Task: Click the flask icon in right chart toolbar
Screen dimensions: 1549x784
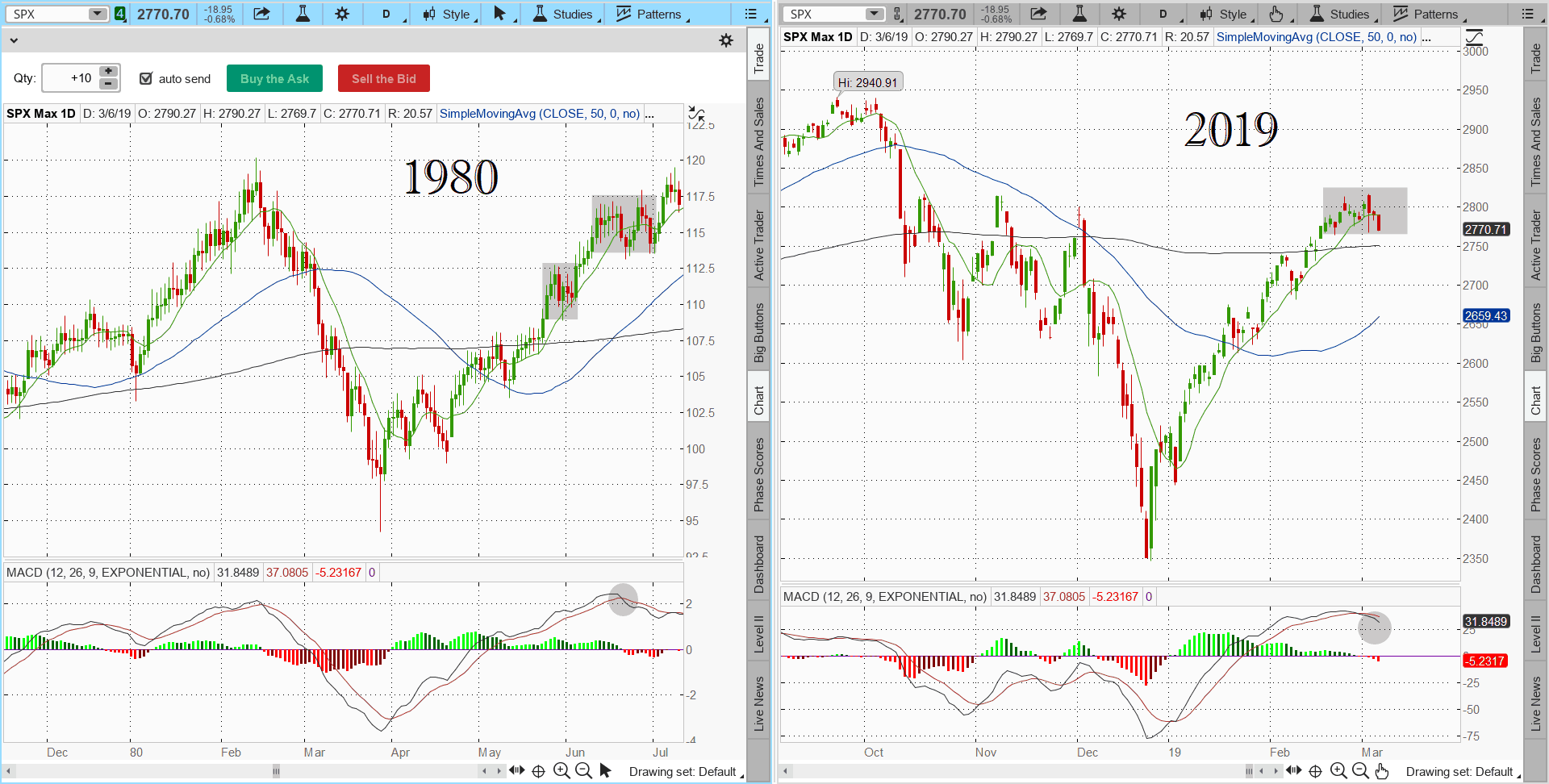Action: click(1079, 14)
